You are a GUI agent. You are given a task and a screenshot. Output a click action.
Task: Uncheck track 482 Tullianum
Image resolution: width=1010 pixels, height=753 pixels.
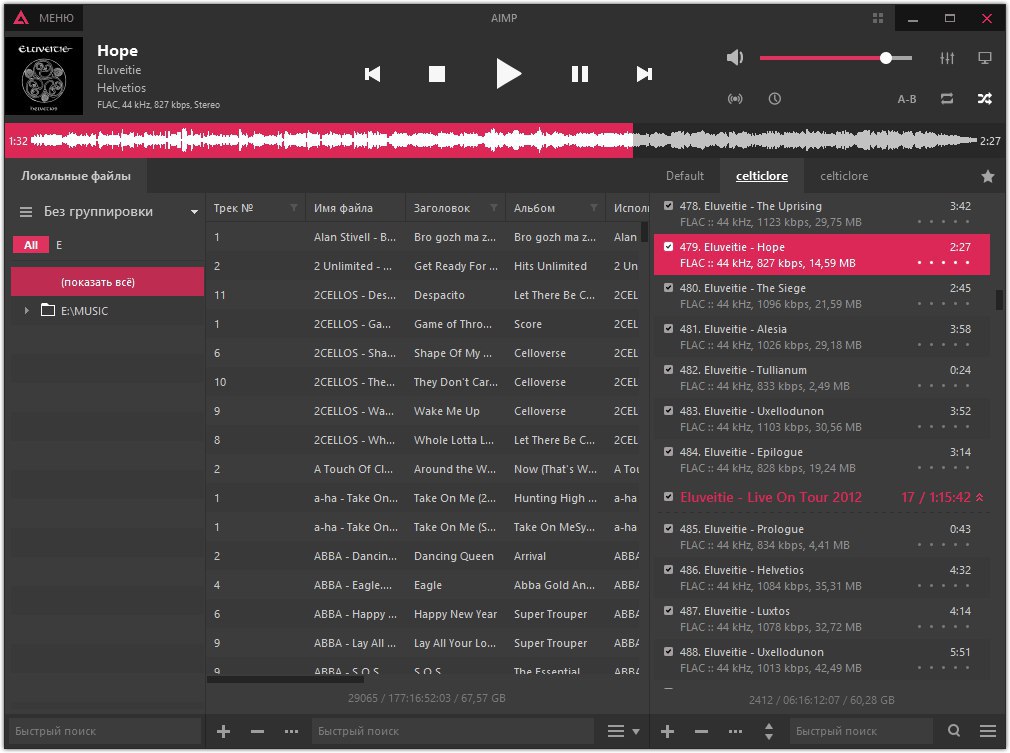[669, 370]
